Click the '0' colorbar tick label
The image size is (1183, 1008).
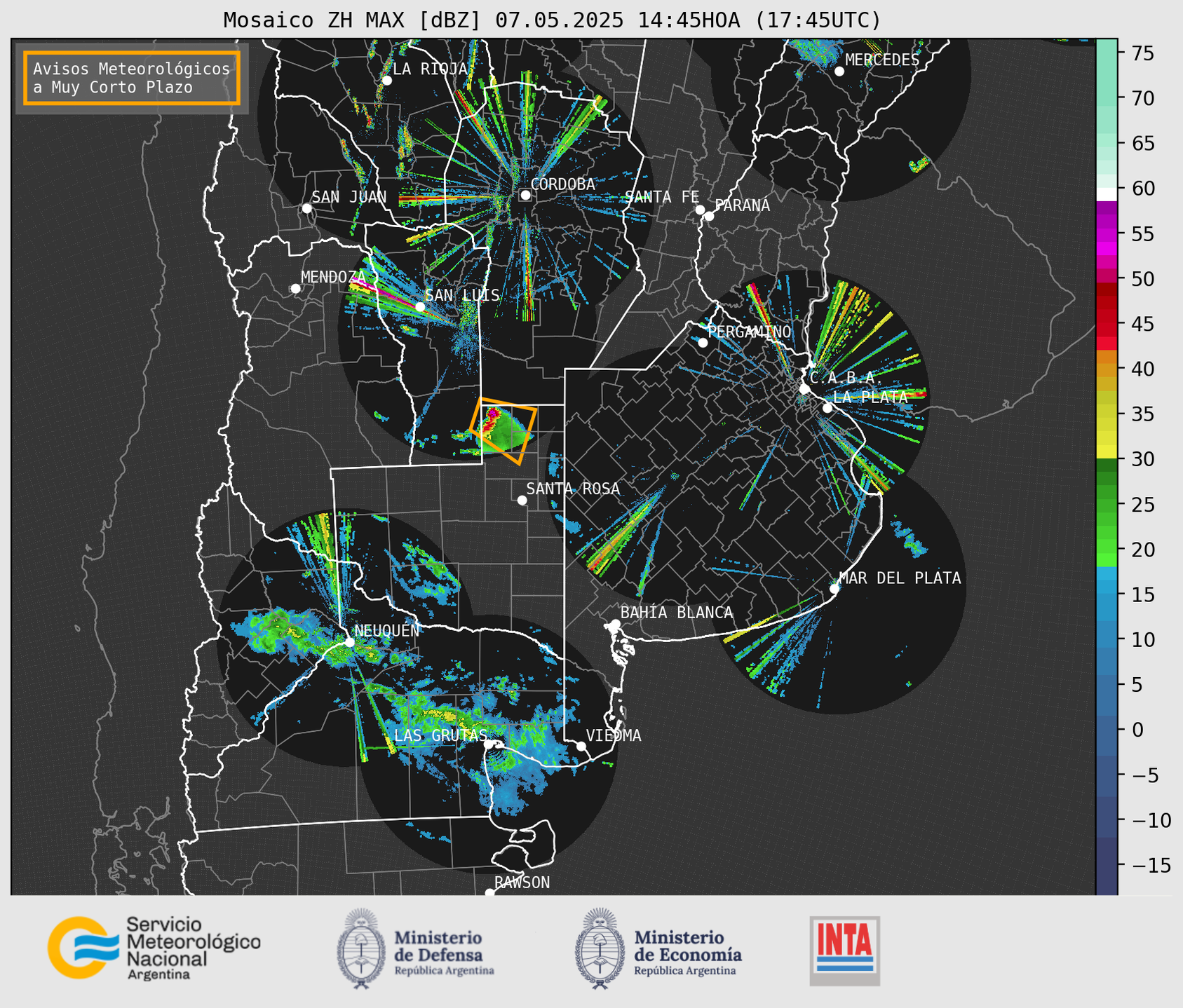[x=1137, y=730]
